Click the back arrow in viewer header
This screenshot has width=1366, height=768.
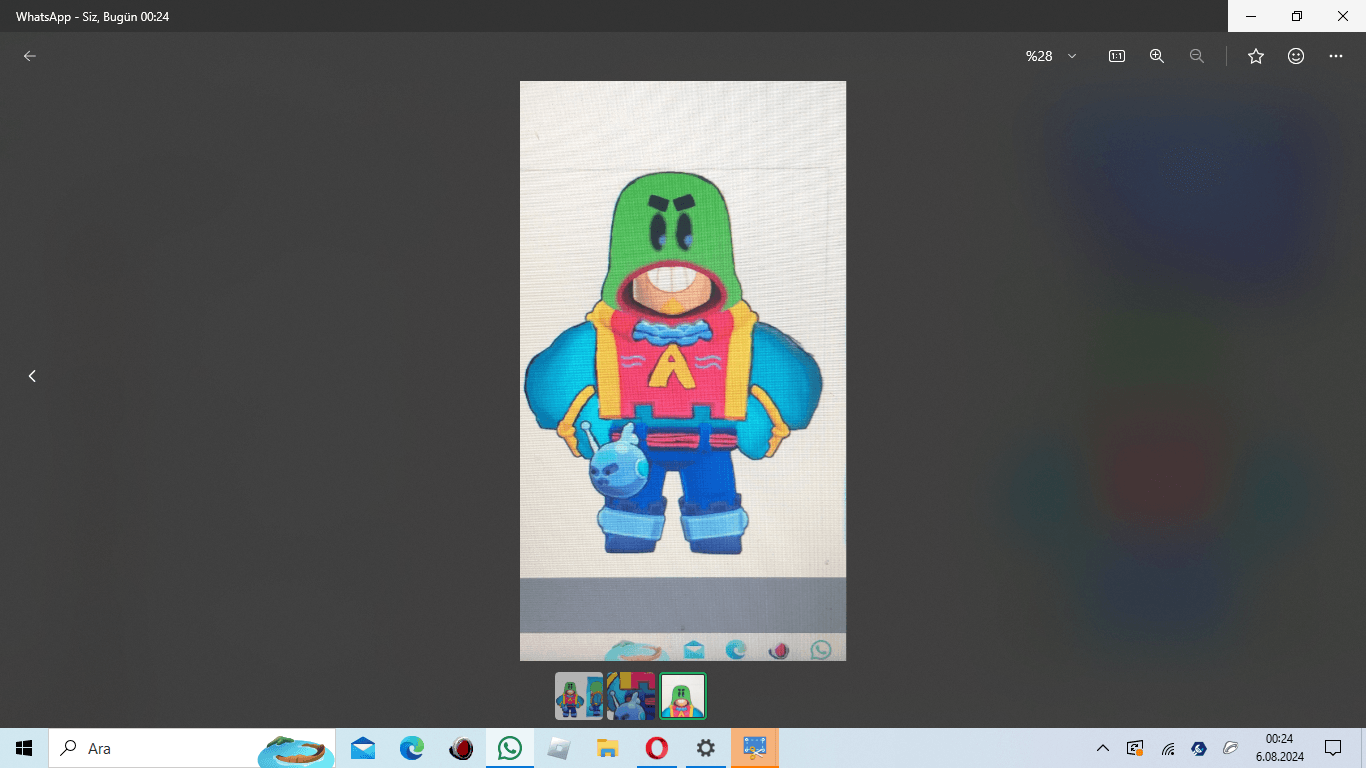30,56
